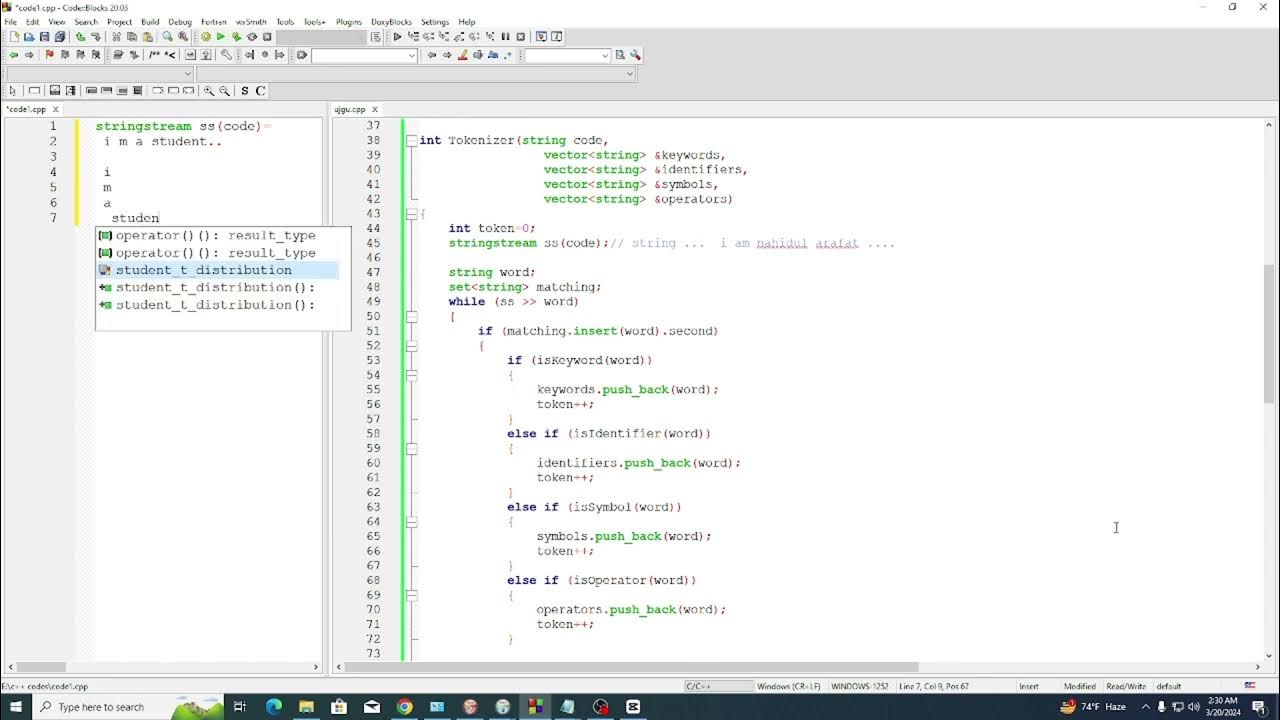
Task: Zoom in using magnifier plus icon
Action: coord(209,90)
